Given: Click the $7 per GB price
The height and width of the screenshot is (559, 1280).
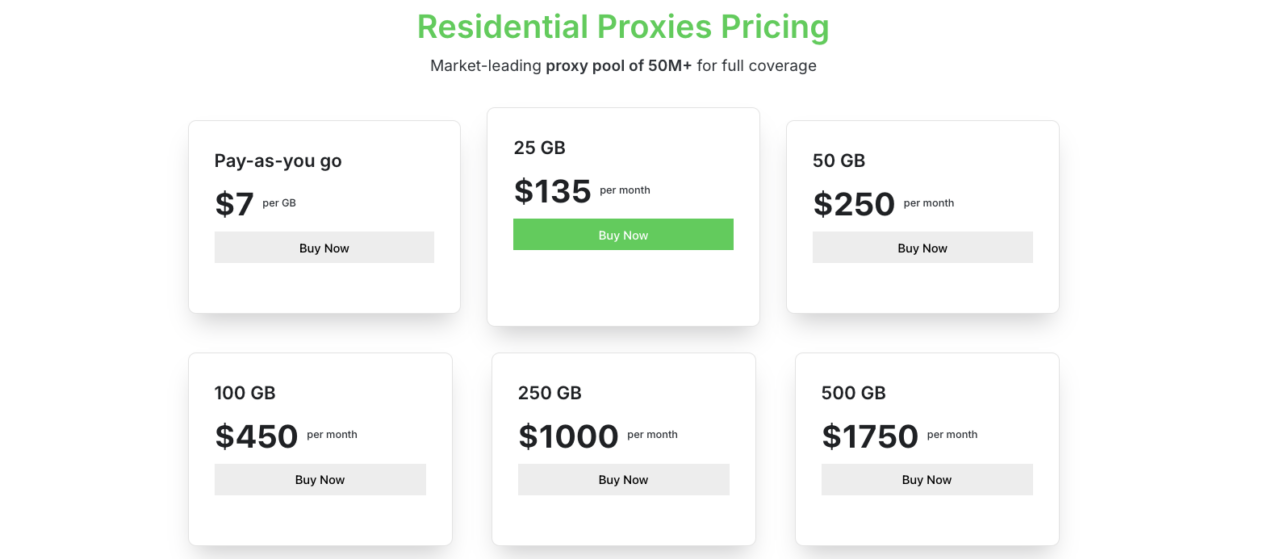Looking at the screenshot, I should [x=255, y=204].
